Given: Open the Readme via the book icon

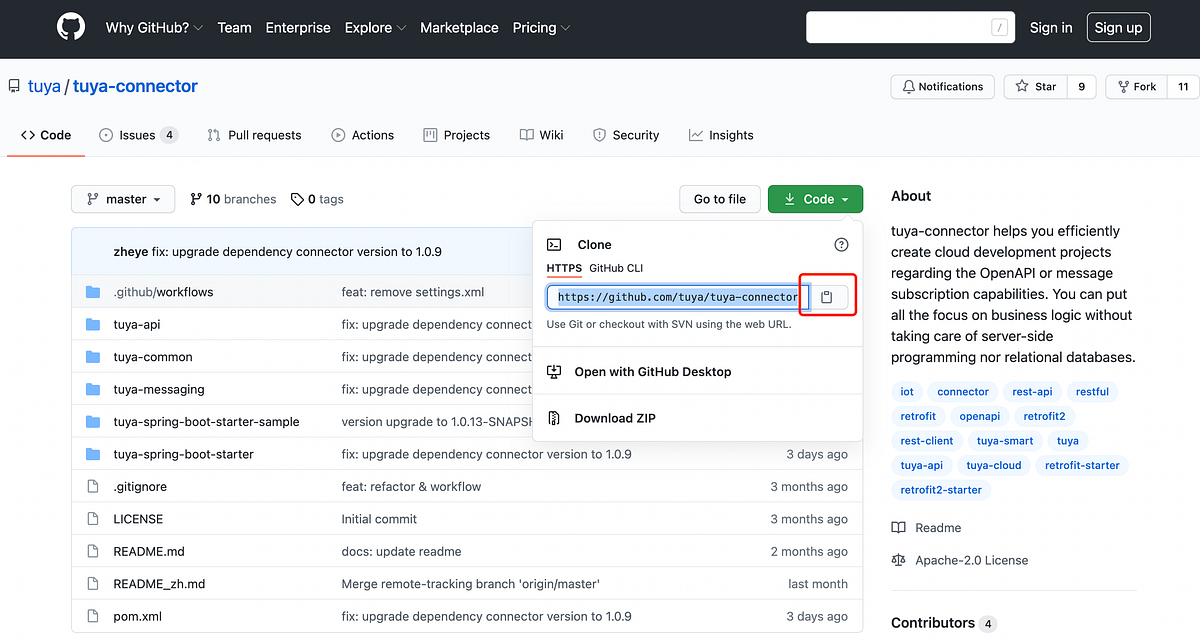Looking at the screenshot, I should (901, 527).
